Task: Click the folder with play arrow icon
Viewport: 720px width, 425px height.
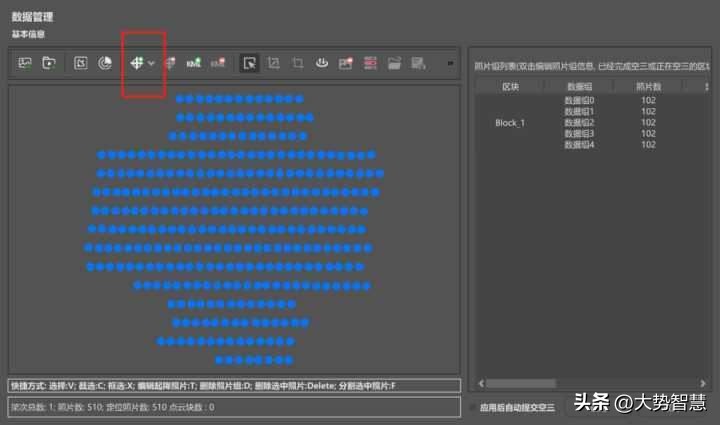Action: [x=49, y=63]
